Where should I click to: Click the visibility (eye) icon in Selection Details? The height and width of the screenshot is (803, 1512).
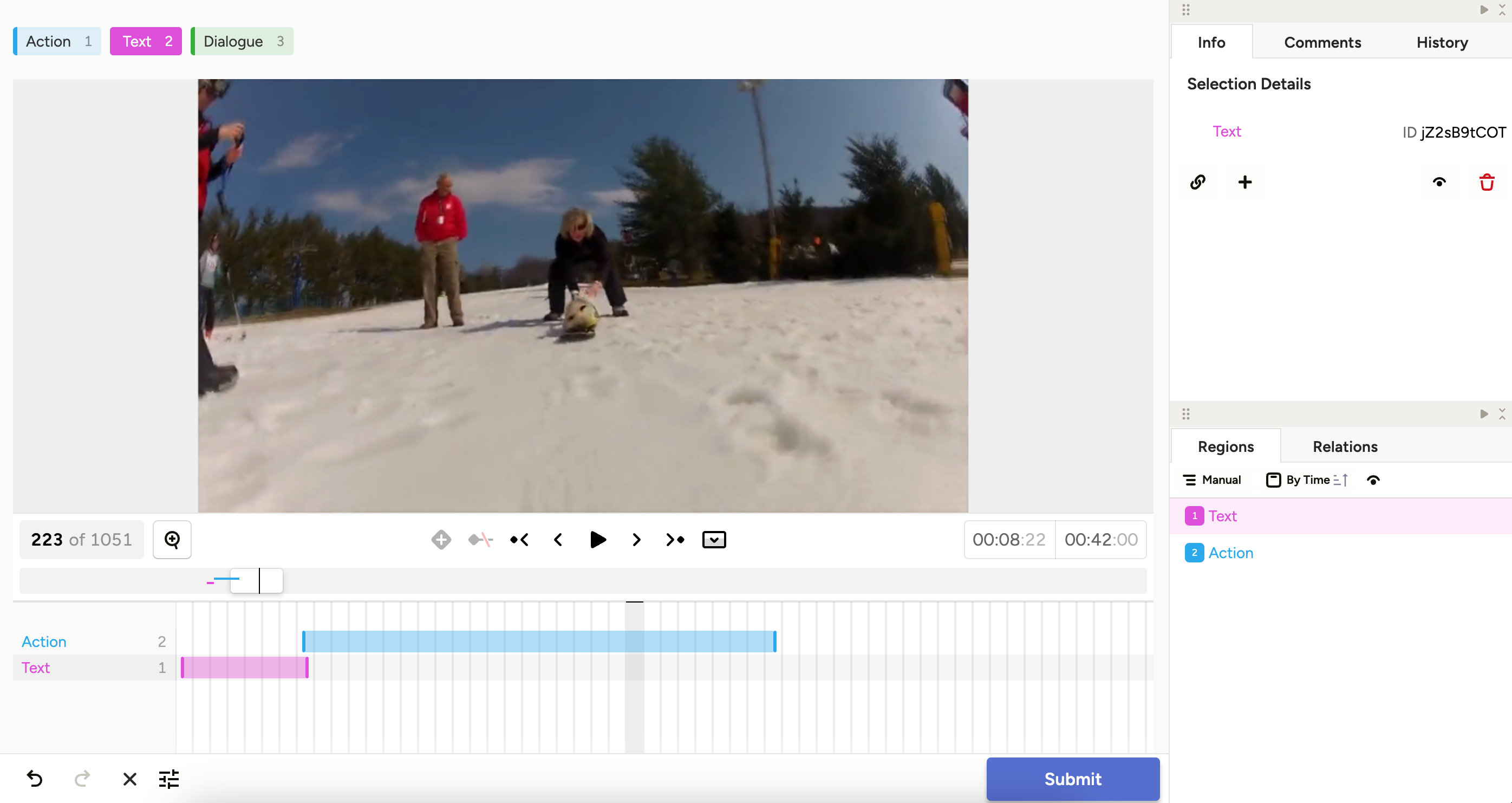pos(1440,182)
